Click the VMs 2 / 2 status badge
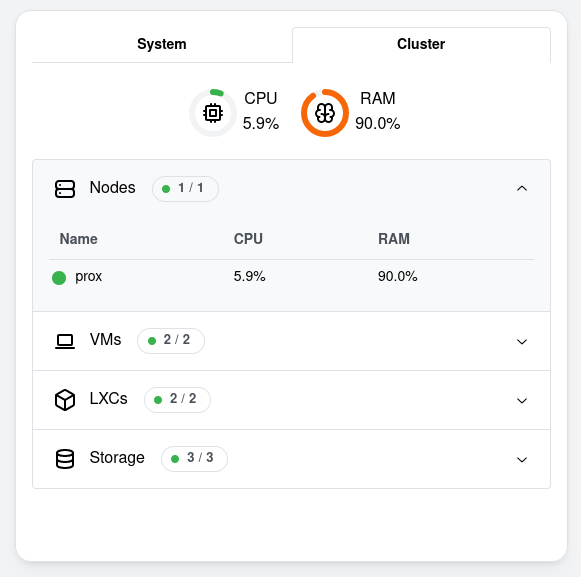Viewport: 581px width, 577px height. click(170, 341)
